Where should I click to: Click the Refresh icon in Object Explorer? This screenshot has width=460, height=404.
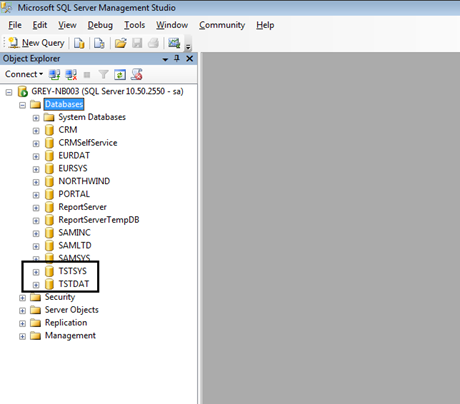pos(120,74)
